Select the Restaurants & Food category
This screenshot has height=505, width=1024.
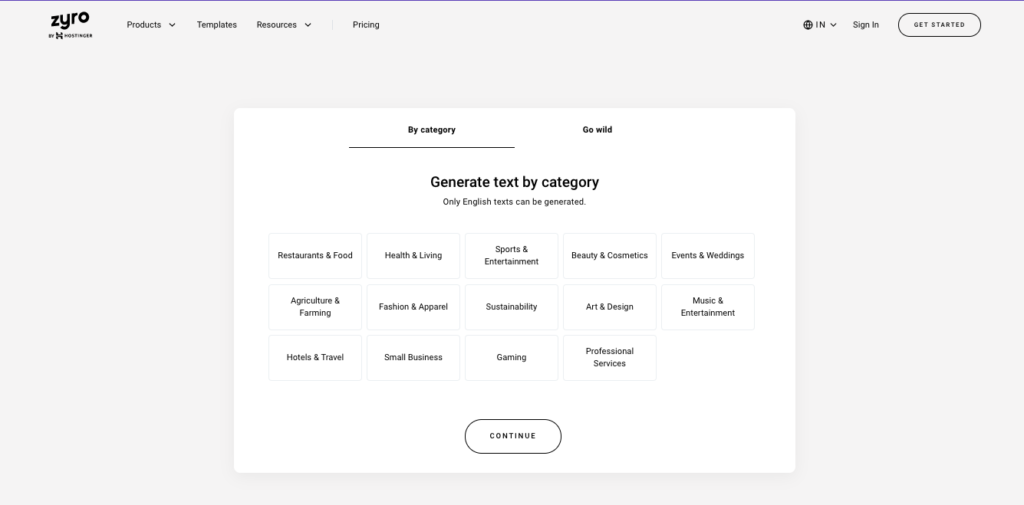pos(315,255)
